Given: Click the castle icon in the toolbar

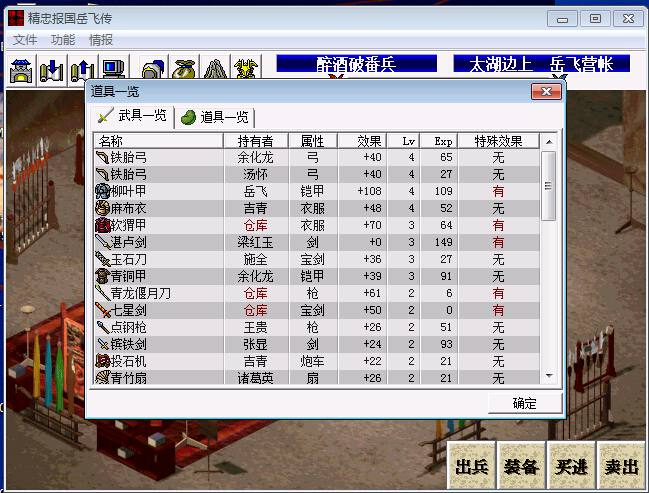Looking at the screenshot, I should point(22,70).
